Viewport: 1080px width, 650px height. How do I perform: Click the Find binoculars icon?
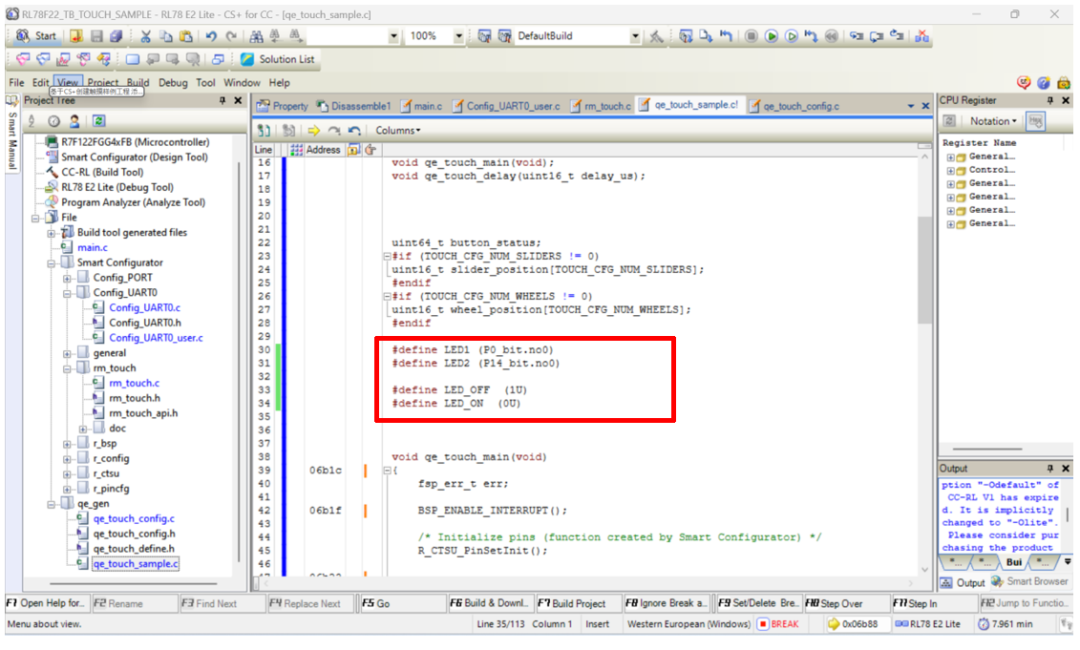[x=257, y=36]
